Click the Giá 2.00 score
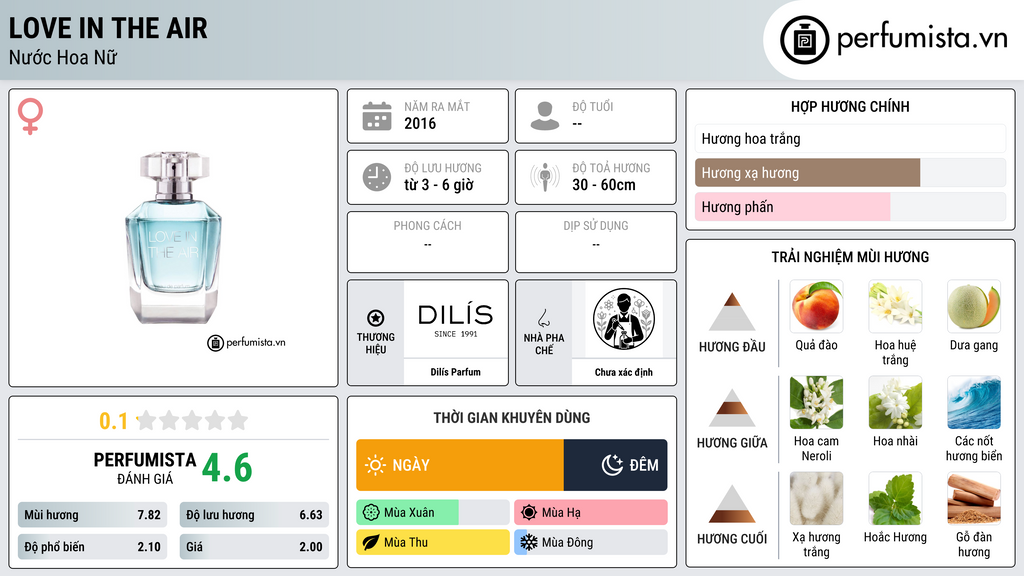This screenshot has width=1024, height=576. 254,547
